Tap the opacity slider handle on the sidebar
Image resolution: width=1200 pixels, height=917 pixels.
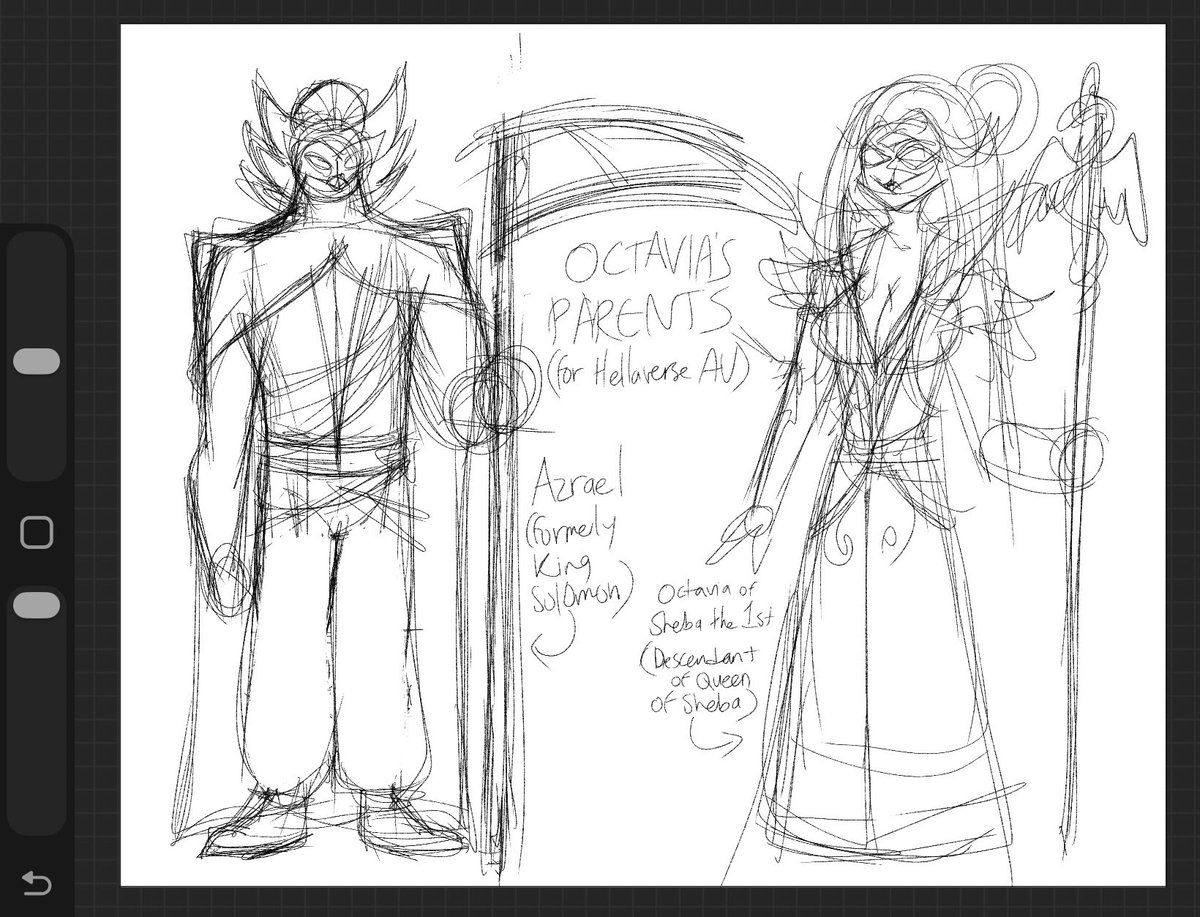37,605
